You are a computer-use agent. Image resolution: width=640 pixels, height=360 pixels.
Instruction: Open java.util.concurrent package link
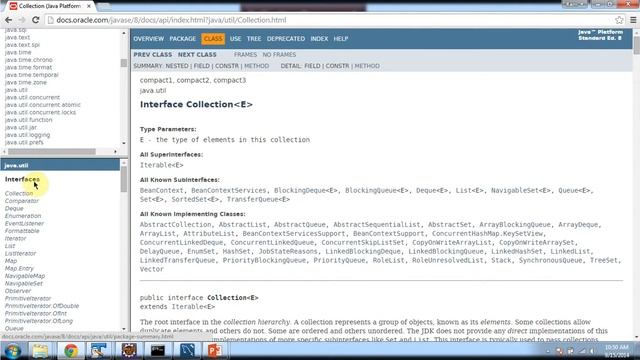click(32, 98)
